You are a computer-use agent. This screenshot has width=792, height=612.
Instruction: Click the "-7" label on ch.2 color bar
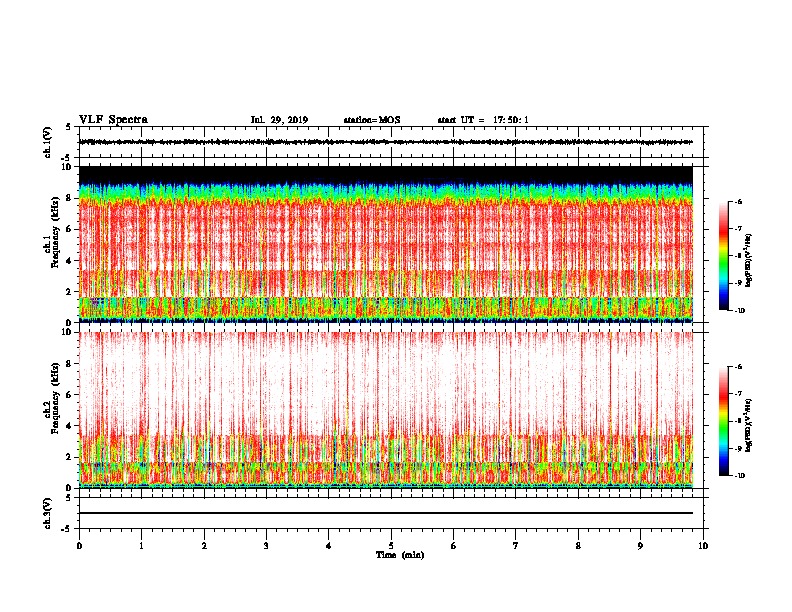pyautogui.click(x=738, y=393)
